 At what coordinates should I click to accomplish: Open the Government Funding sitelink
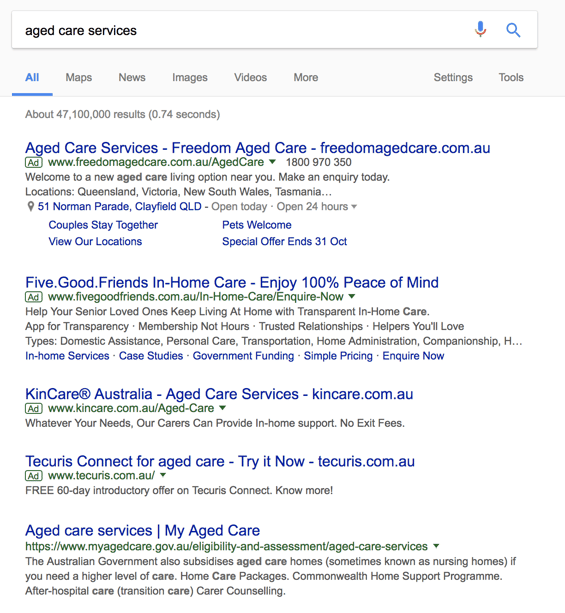point(243,356)
